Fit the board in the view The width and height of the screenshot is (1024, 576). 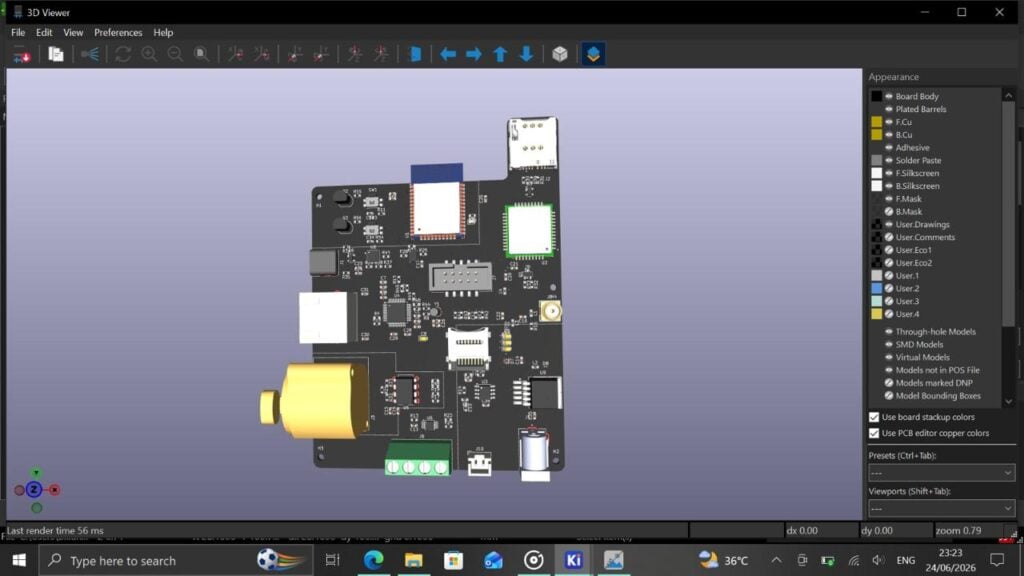(201, 54)
